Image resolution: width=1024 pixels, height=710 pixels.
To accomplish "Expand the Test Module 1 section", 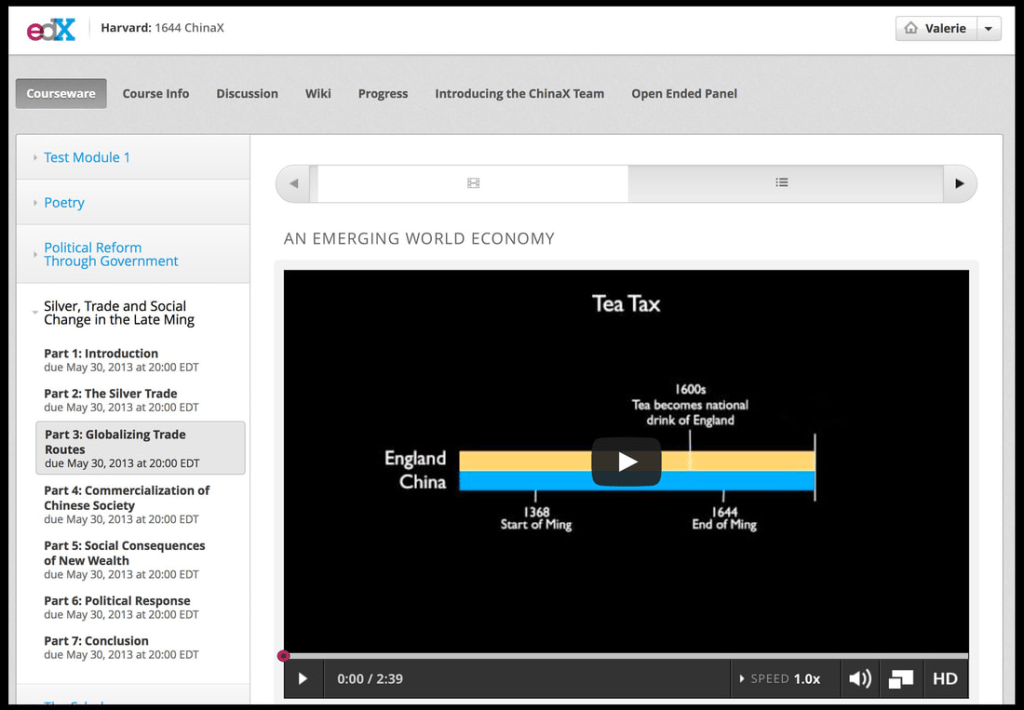I will point(87,157).
